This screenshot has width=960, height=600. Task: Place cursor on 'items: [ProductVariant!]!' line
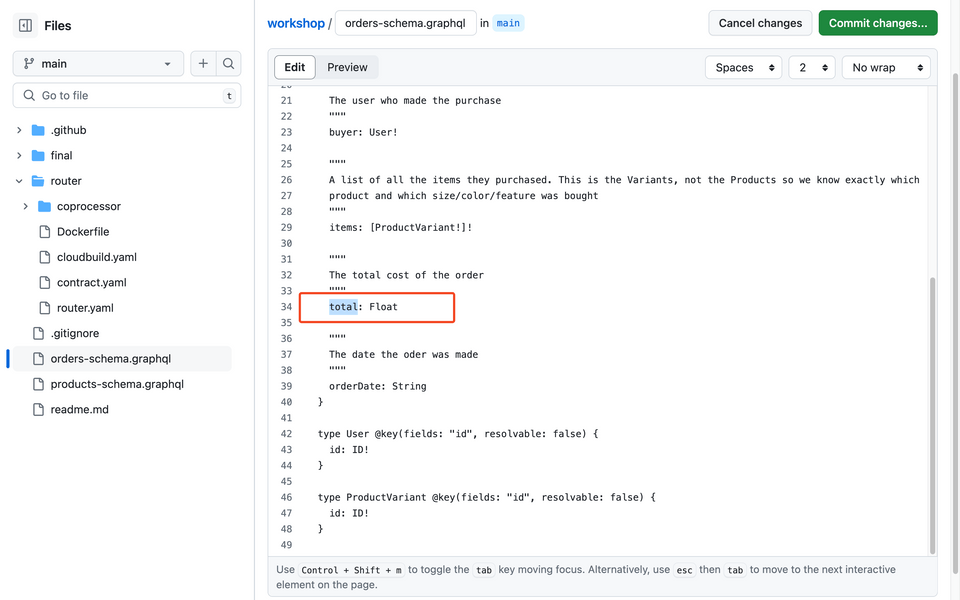tap(400, 228)
